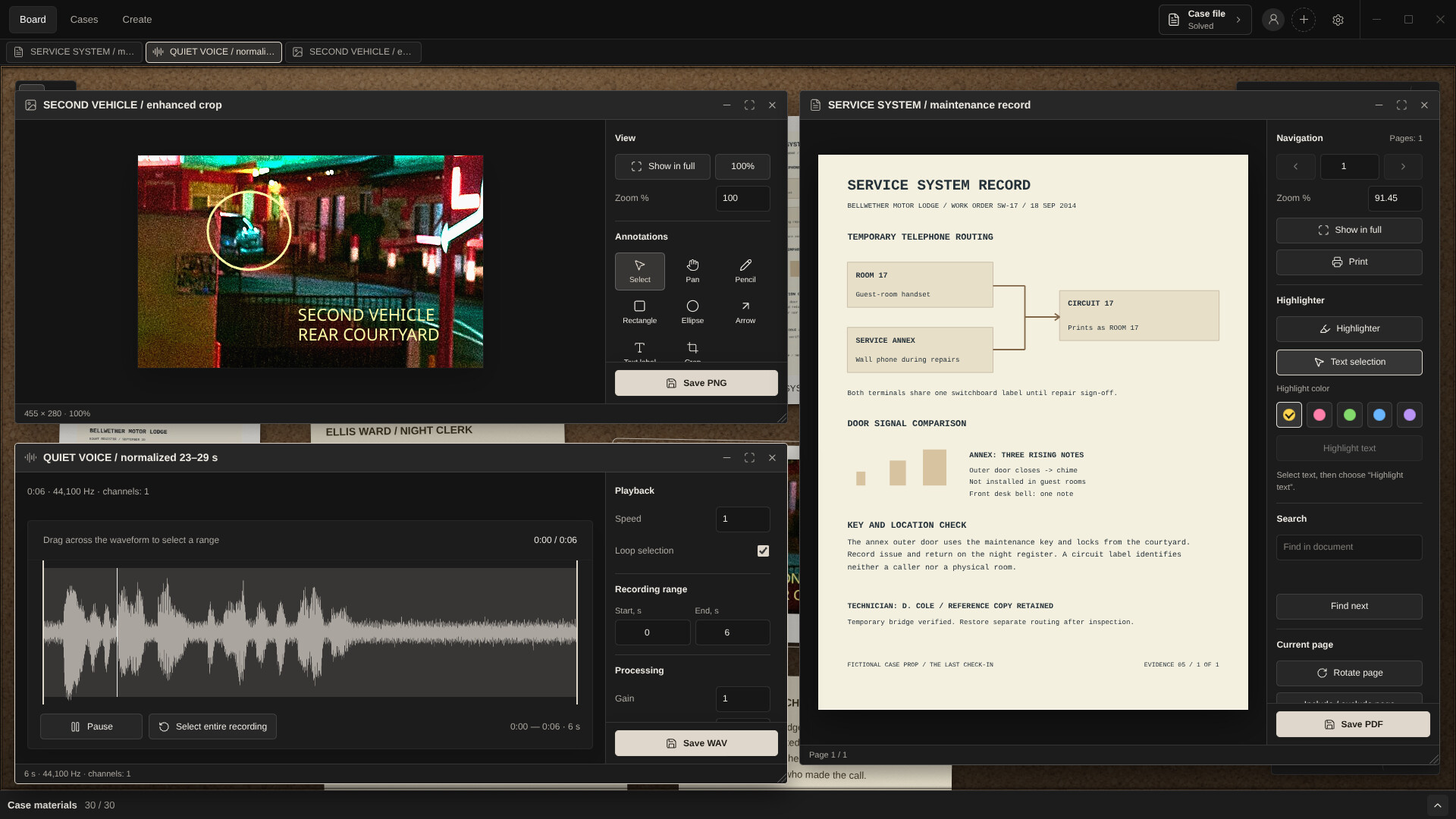Activate the Select annotation tool
The height and width of the screenshot is (819, 1456).
(639, 271)
